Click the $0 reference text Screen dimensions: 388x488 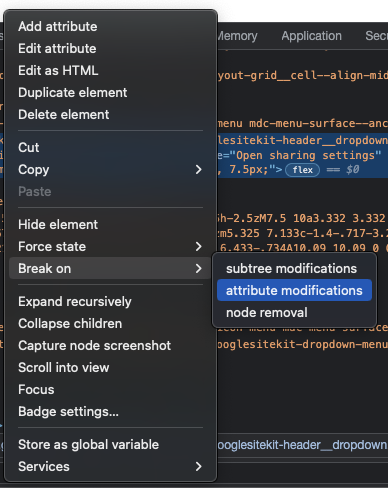point(352,170)
